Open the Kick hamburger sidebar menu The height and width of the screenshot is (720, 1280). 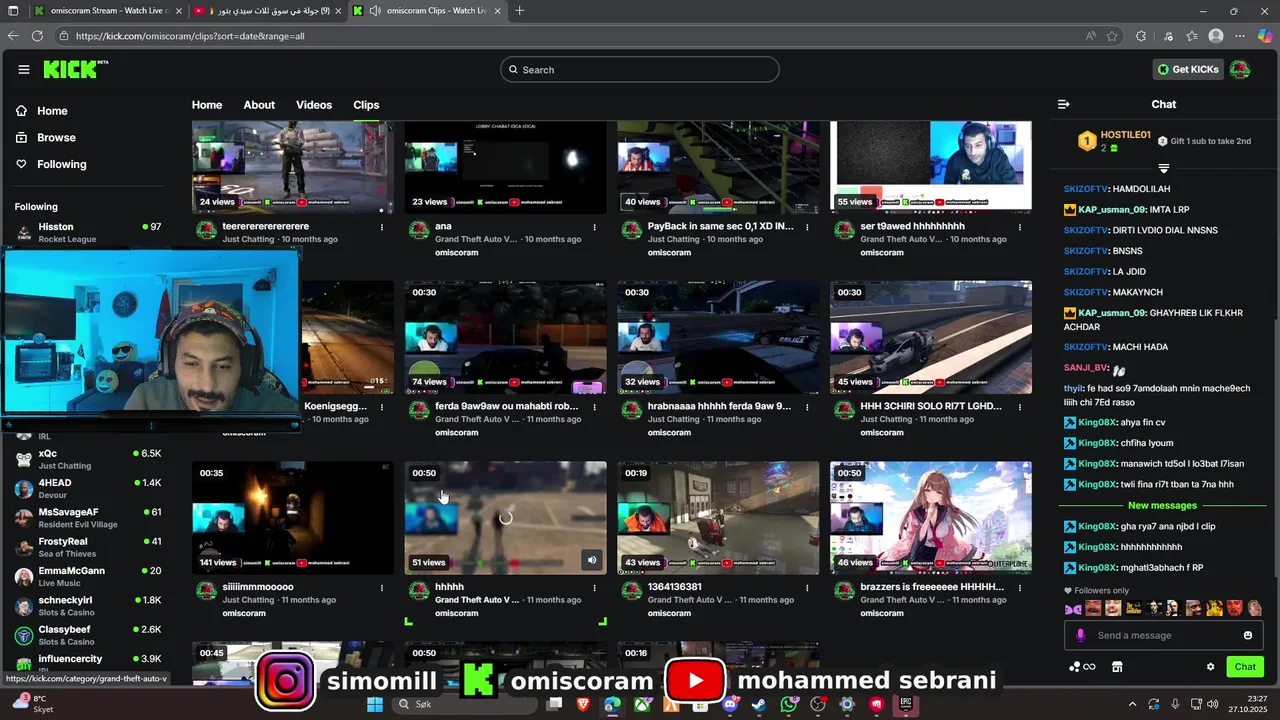24,69
